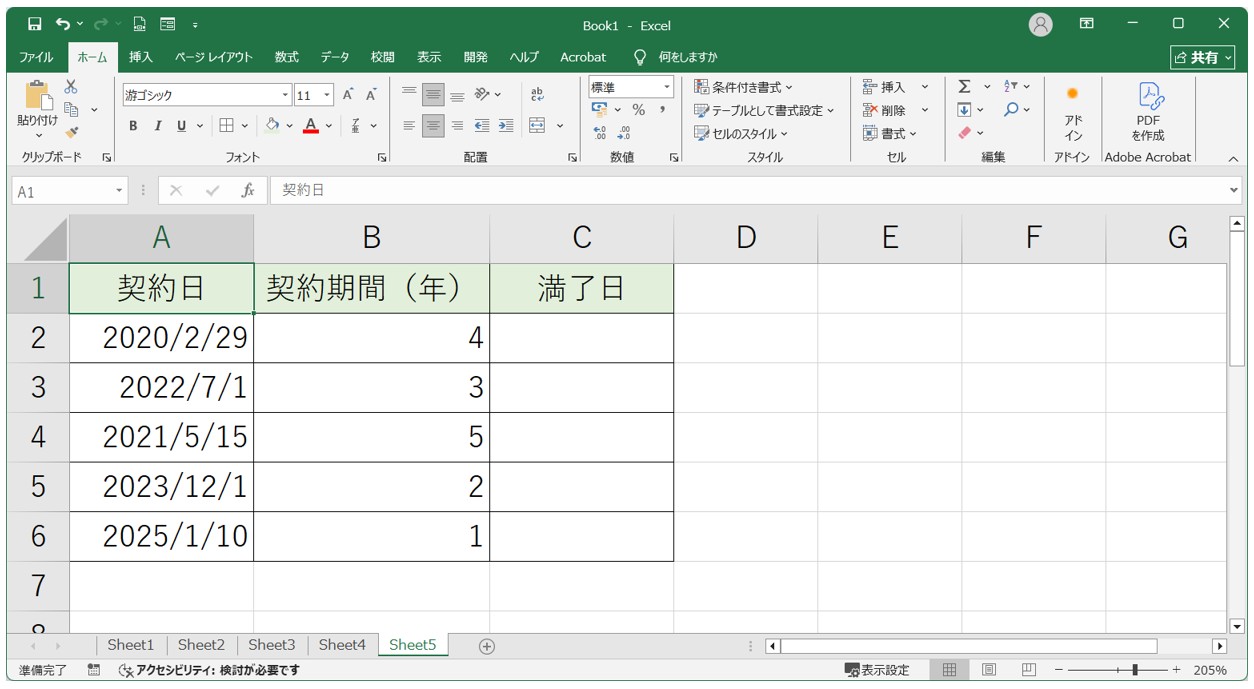The width and height of the screenshot is (1254, 689).
Task: Toggle left horizontal alignment
Action: 409,126
